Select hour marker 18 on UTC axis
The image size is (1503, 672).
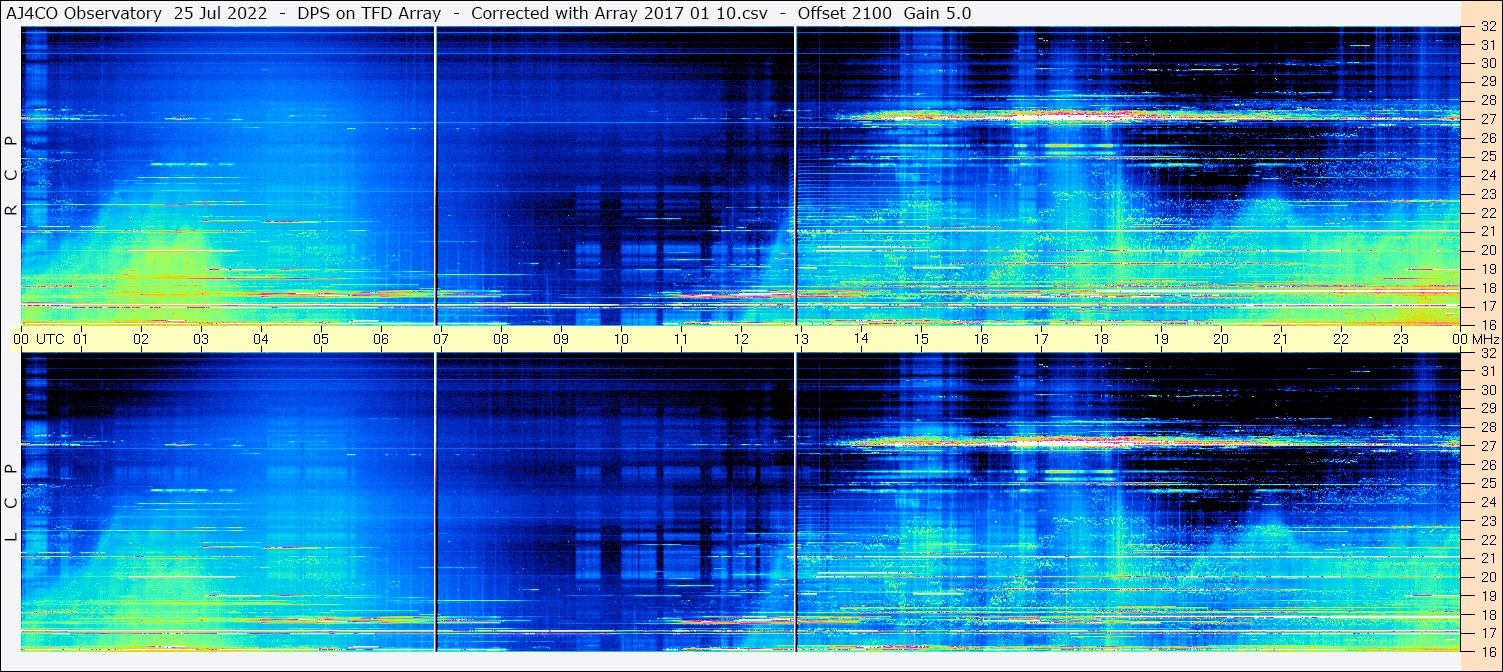[x=1101, y=339]
